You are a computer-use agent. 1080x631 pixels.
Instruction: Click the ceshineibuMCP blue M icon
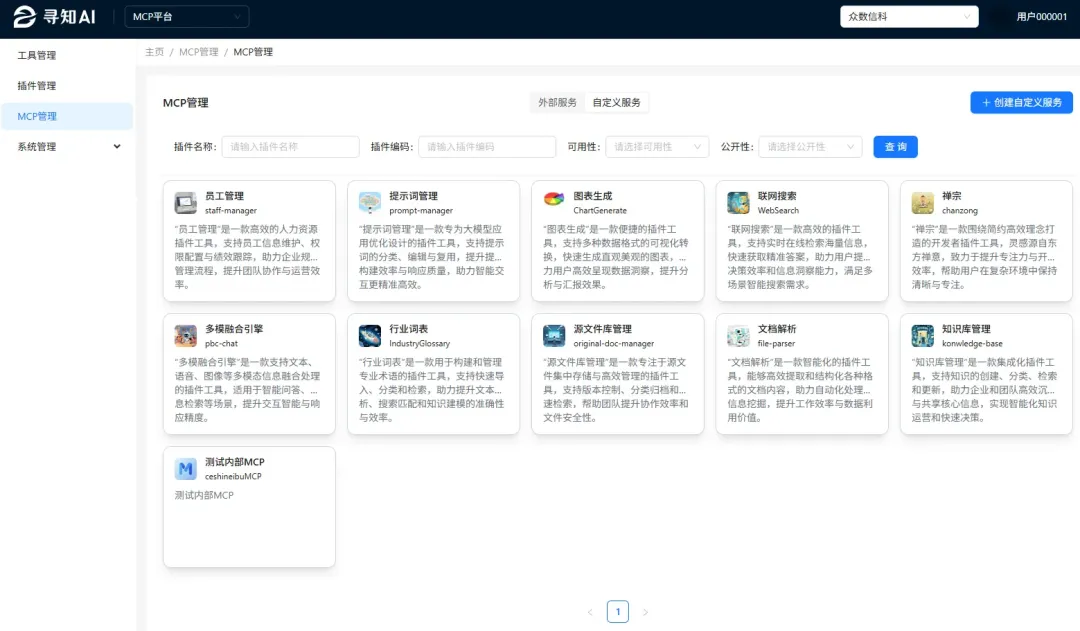[185, 467]
